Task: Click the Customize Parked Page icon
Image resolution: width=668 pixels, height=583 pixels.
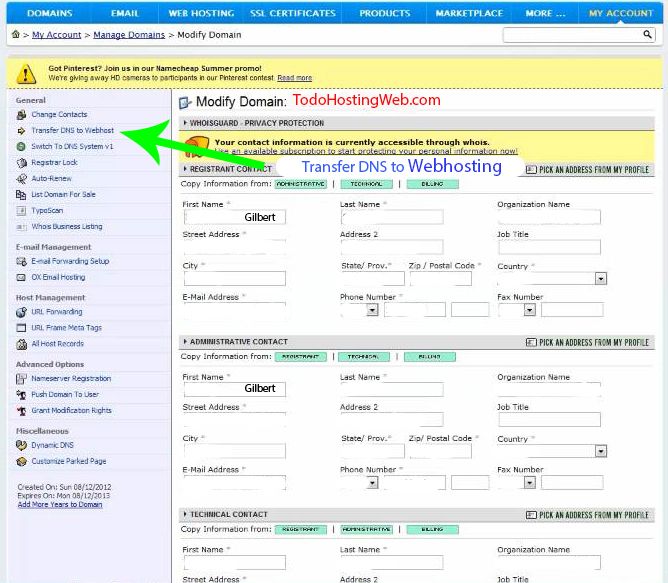Action: [21, 461]
